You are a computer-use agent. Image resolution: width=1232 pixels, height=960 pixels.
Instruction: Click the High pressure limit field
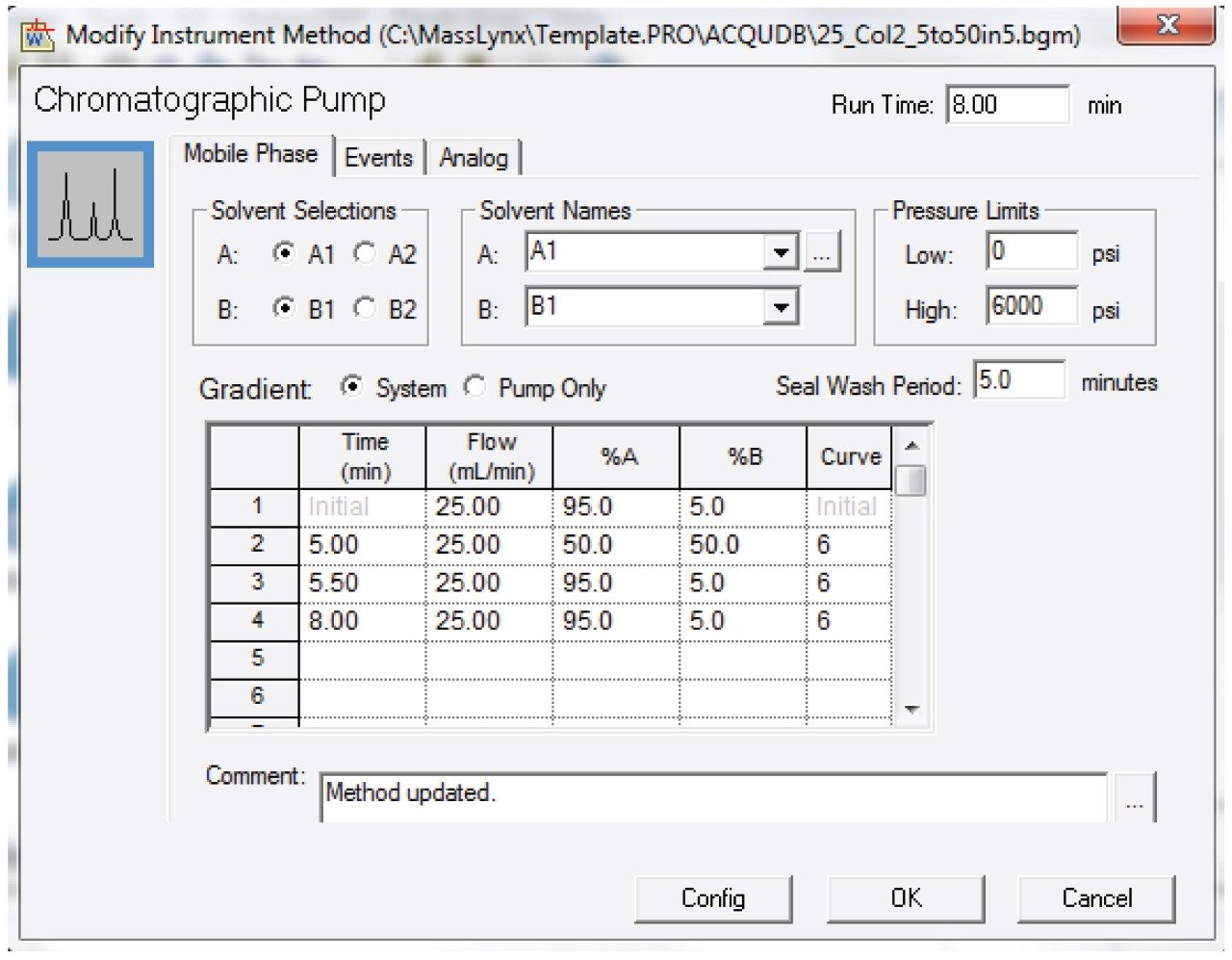(1031, 307)
